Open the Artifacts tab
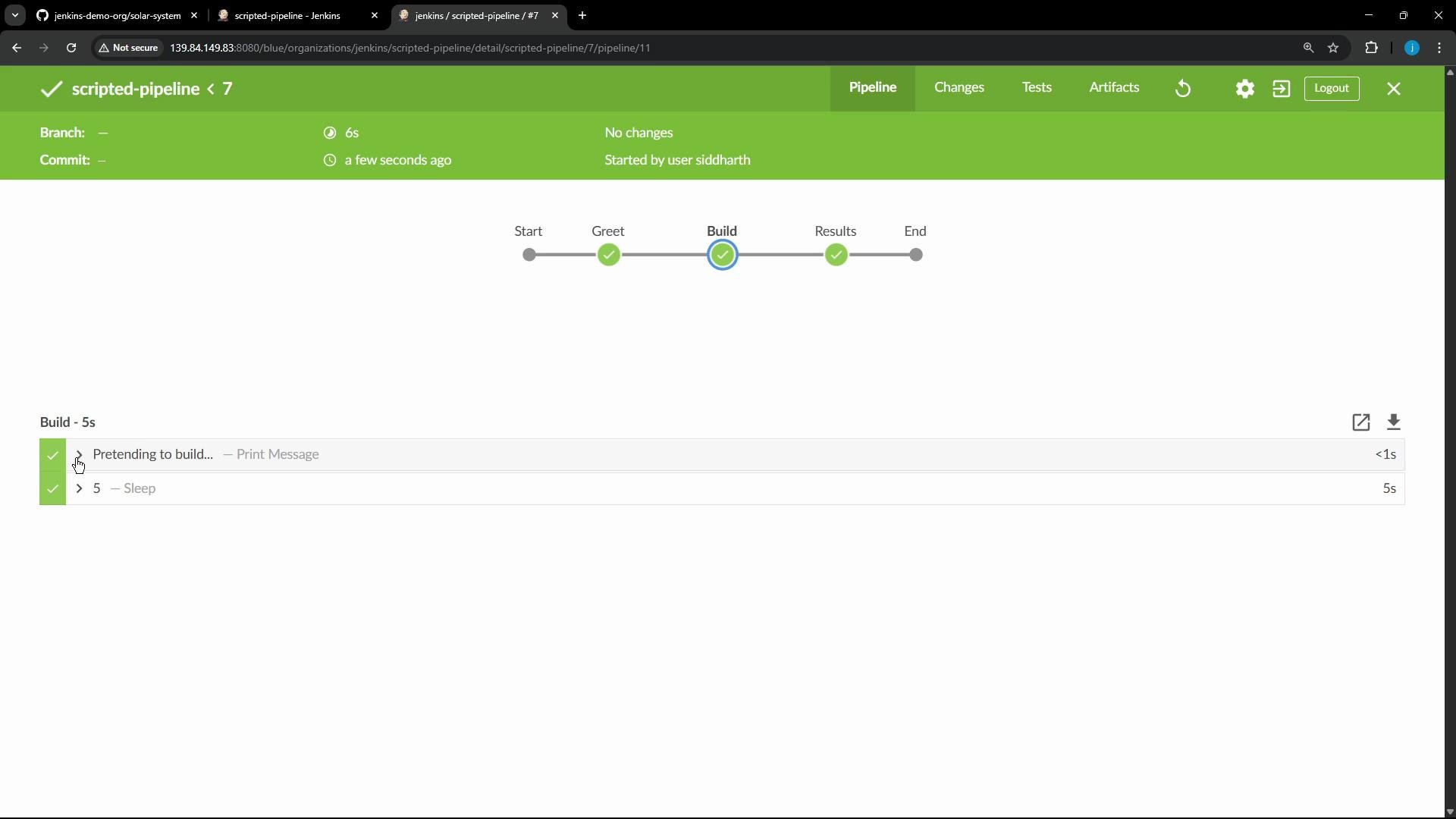The width and height of the screenshot is (1456, 819). (x=1114, y=88)
